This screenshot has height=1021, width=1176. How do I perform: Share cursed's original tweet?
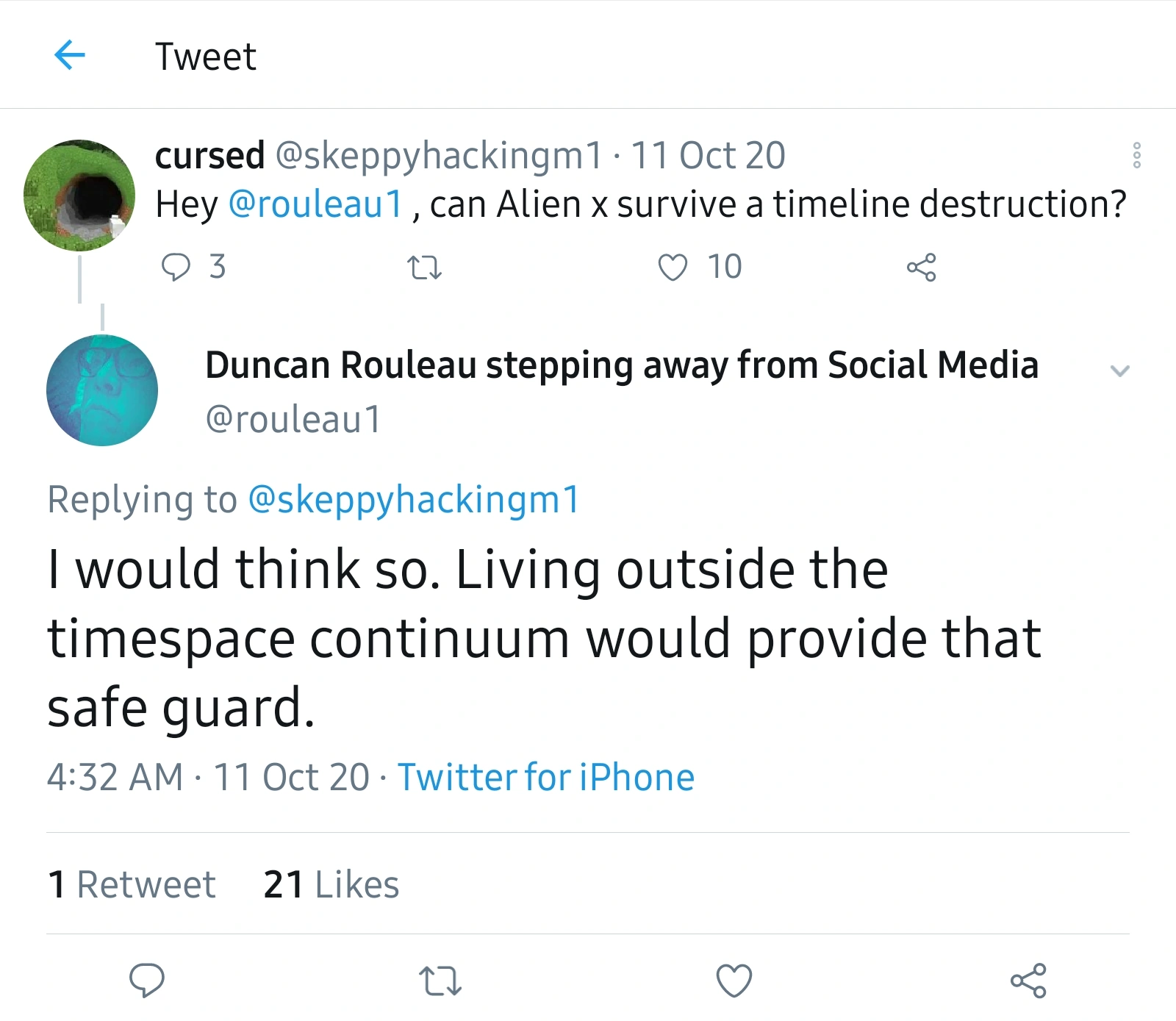point(921,268)
